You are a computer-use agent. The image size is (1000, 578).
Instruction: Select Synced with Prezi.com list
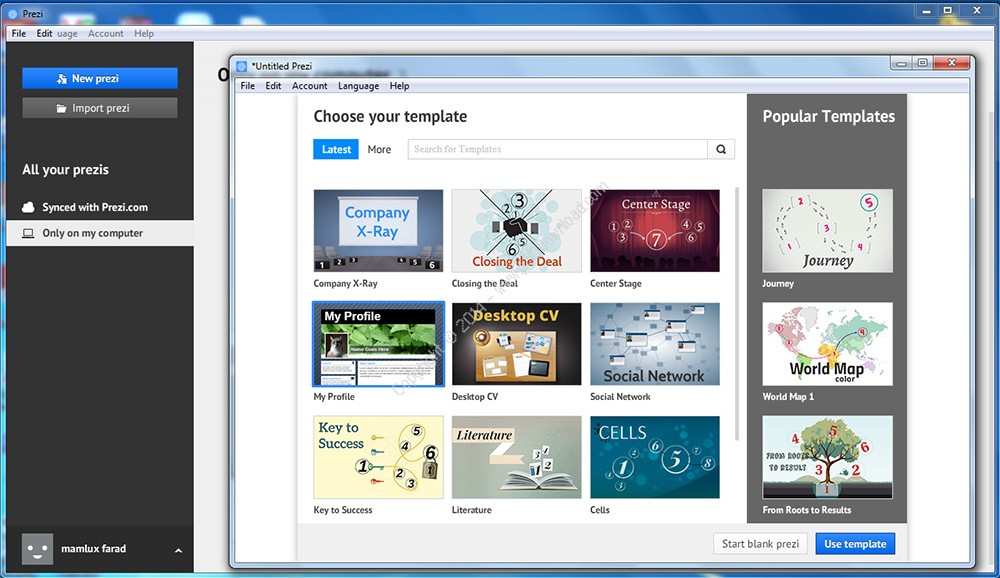click(x=99, y=207)
